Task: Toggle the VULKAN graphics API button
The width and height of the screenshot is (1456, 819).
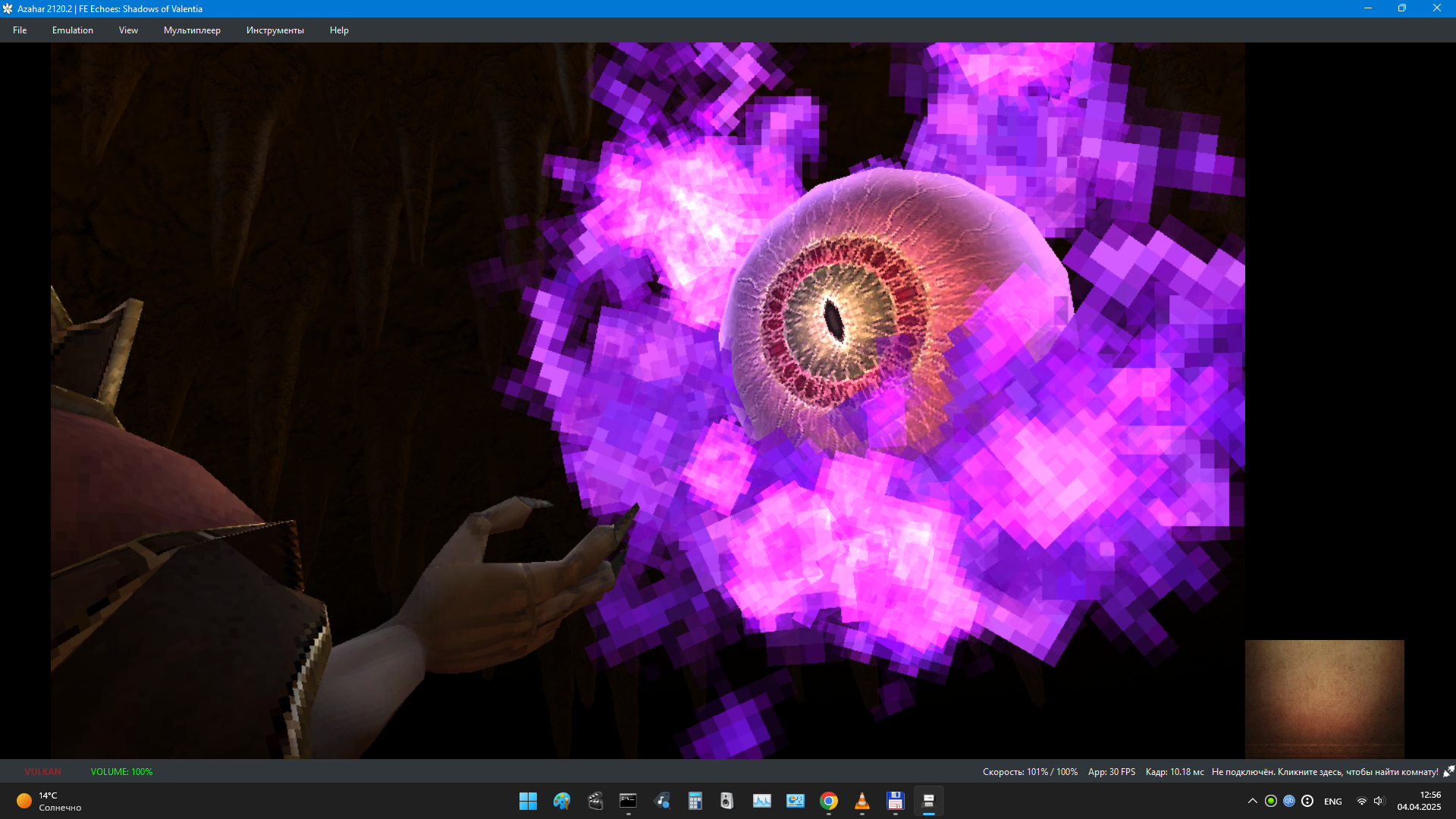Action: click(x=42, y=772)
